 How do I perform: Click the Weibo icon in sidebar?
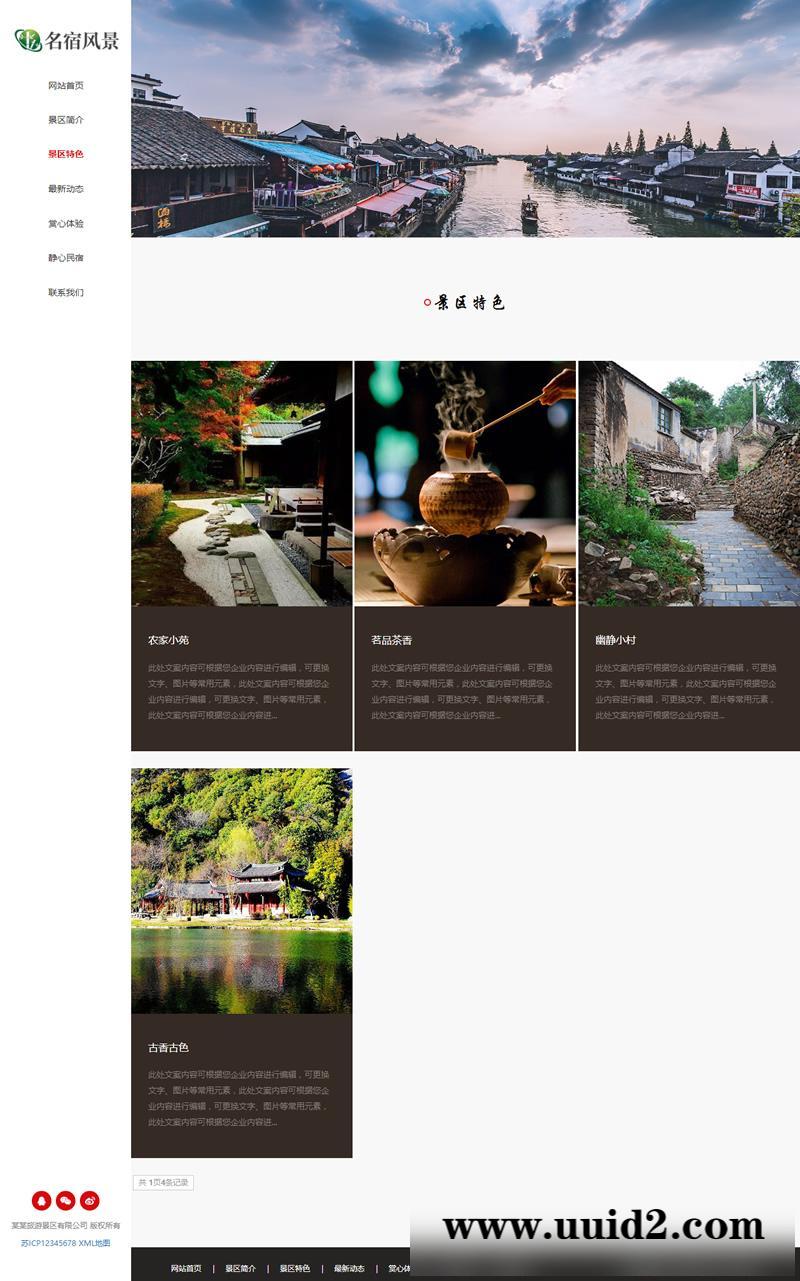click(x=90, y=1201)
